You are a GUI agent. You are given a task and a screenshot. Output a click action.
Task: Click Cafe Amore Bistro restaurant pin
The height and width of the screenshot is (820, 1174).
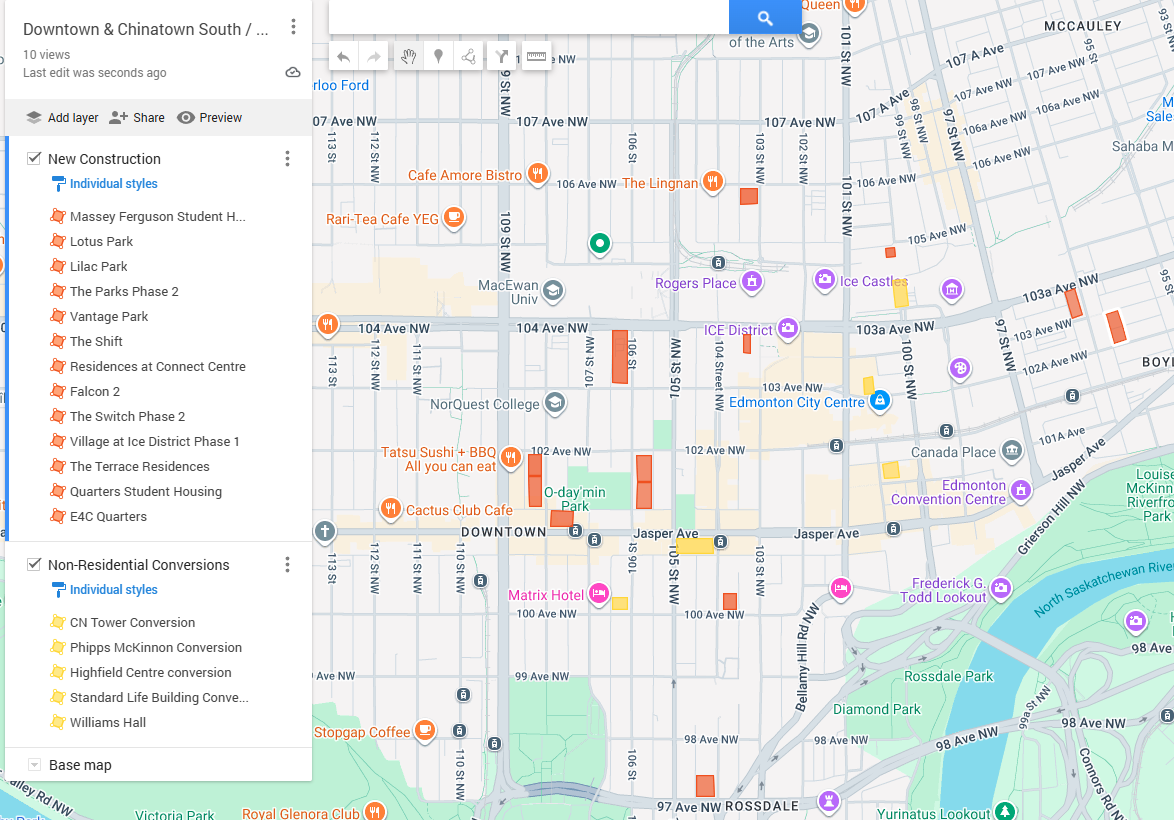537,174
